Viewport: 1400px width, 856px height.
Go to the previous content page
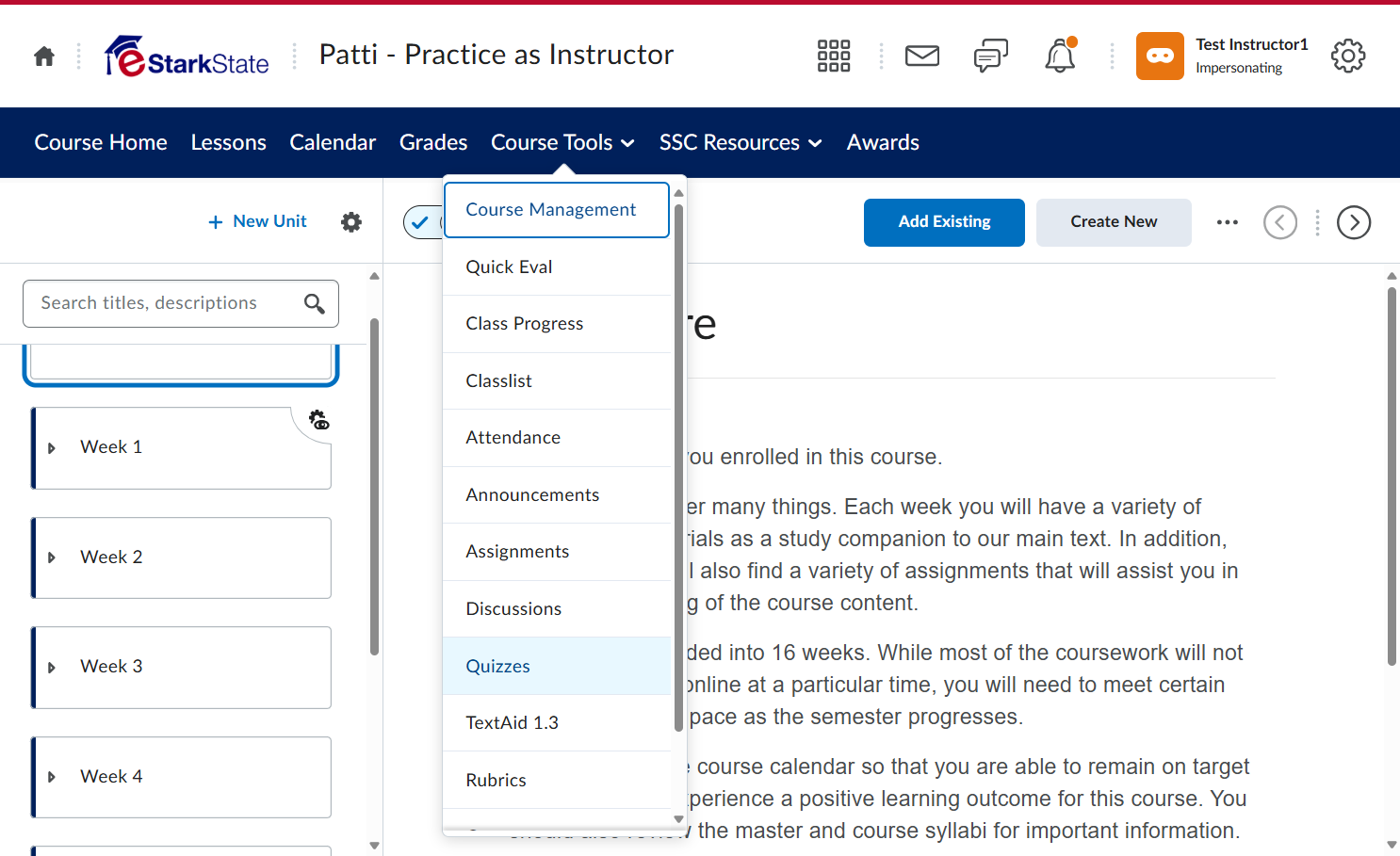click(x=1280, y=222)
